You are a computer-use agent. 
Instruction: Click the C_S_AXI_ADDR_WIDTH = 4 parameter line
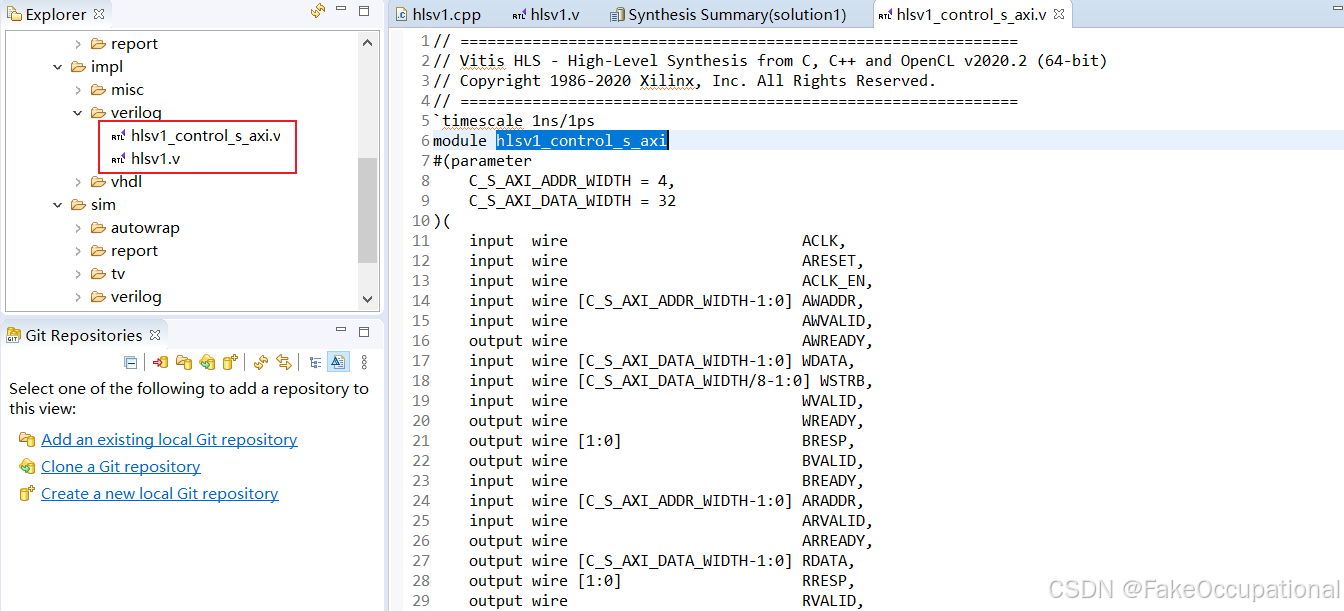click(572, 181)
